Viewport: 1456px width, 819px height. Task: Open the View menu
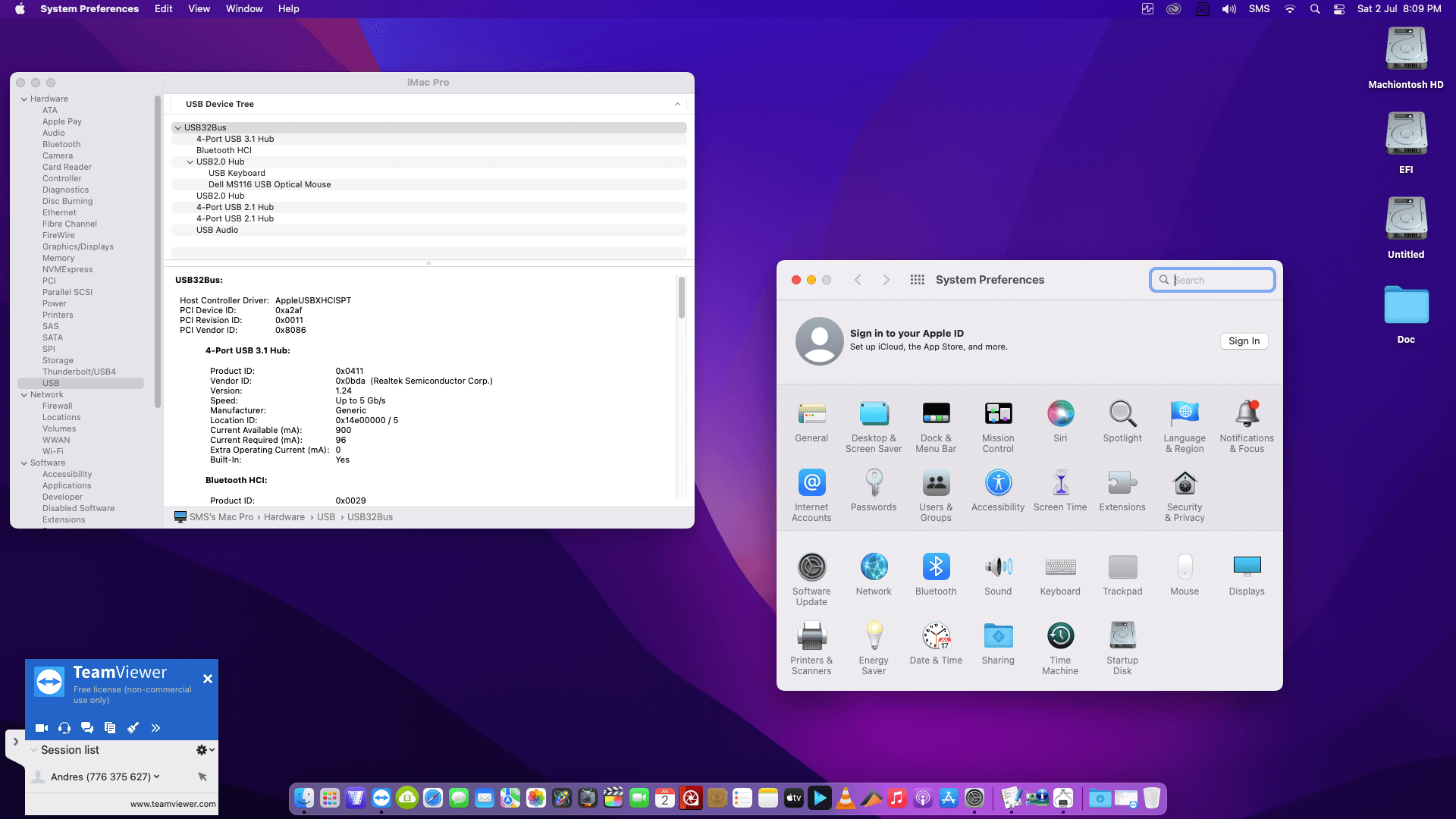(x=199, y=9)
